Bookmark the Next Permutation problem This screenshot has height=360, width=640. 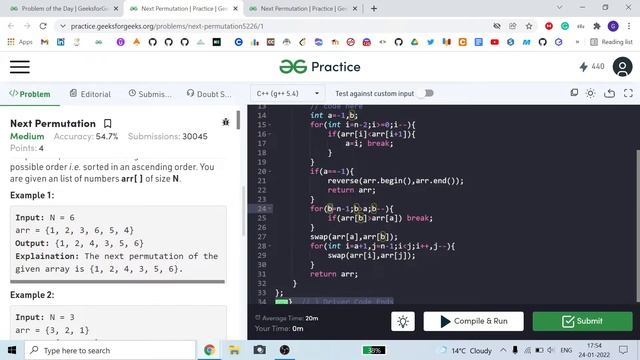(107, 123)
